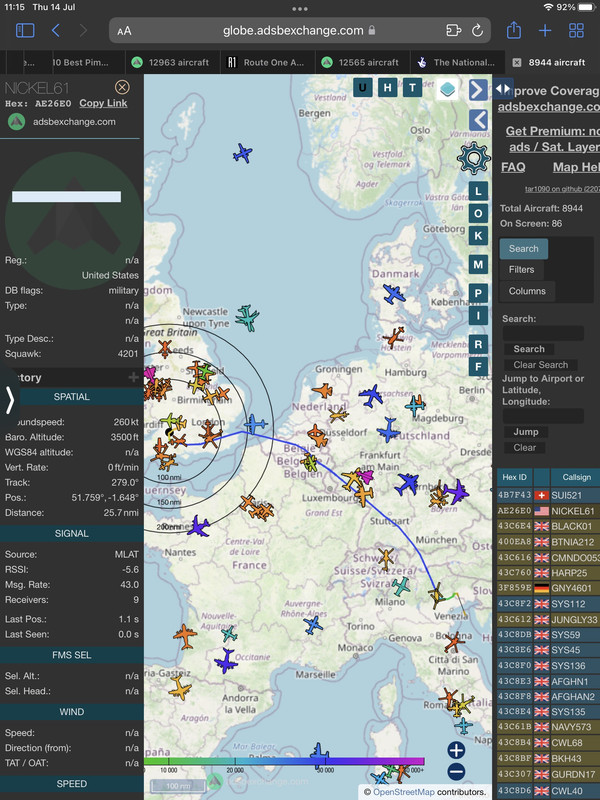Close the 8944 aircraft tab
The image size is (600, 800).
pos(517,62)
